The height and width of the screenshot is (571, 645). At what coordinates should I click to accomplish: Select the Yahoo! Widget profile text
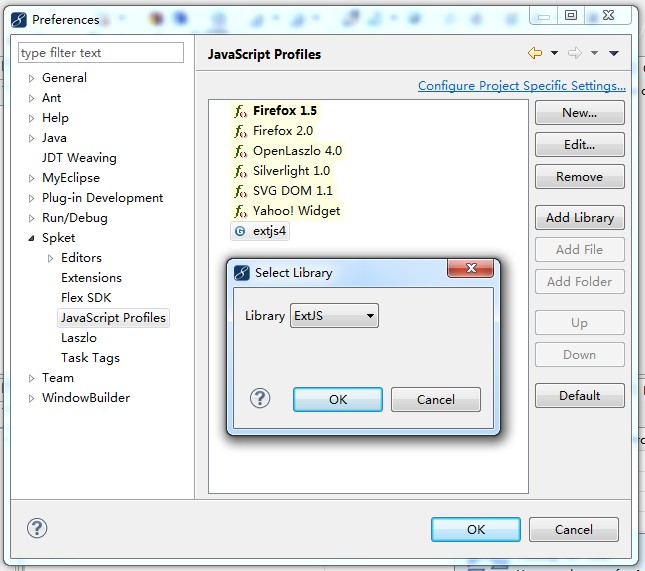(x=297, y=211)
